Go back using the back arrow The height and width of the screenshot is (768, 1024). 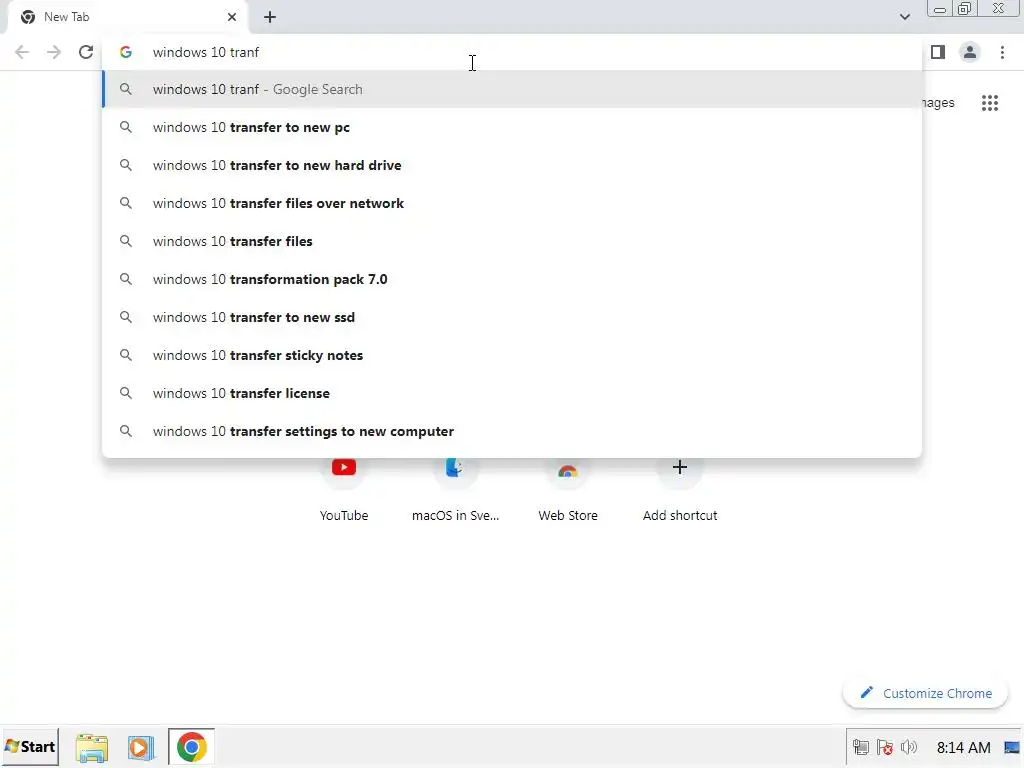[x=22, y=52]
